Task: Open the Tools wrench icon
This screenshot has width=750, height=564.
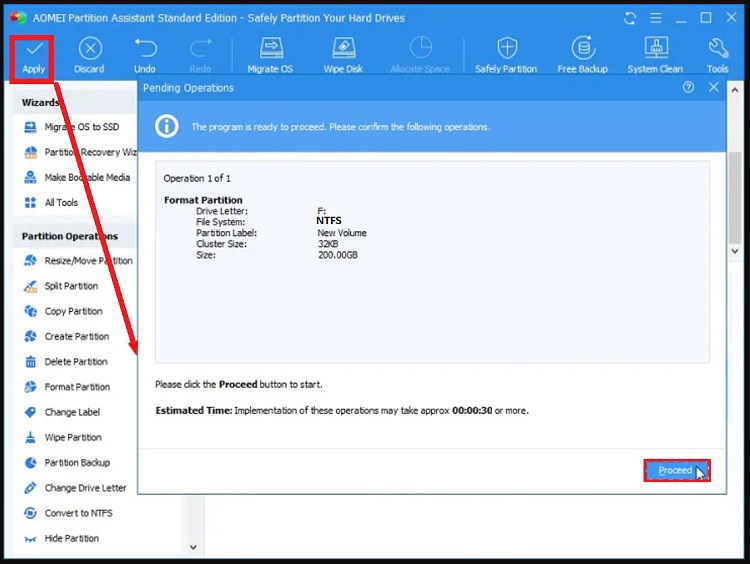Action: click(x=717, y=48)
